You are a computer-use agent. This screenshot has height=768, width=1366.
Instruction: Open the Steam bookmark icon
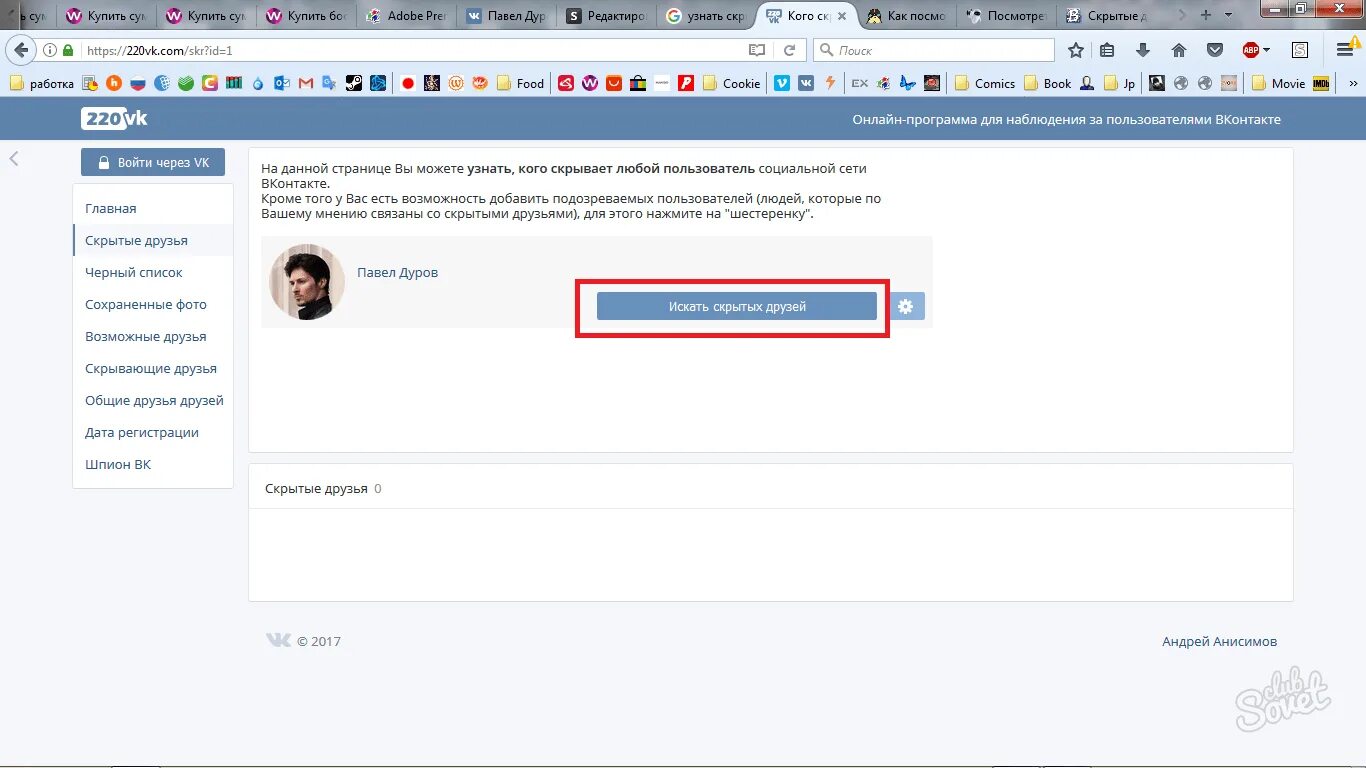(355, 84)
